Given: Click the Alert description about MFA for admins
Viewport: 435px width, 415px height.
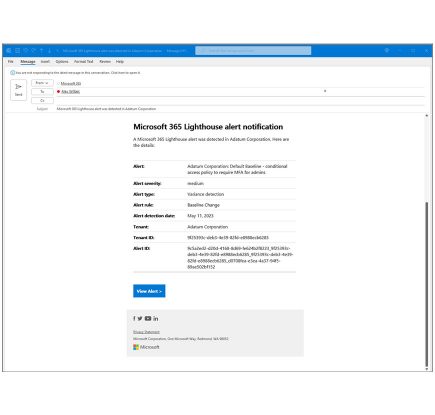Looking at the screenshot, I should tap(237, 169).
